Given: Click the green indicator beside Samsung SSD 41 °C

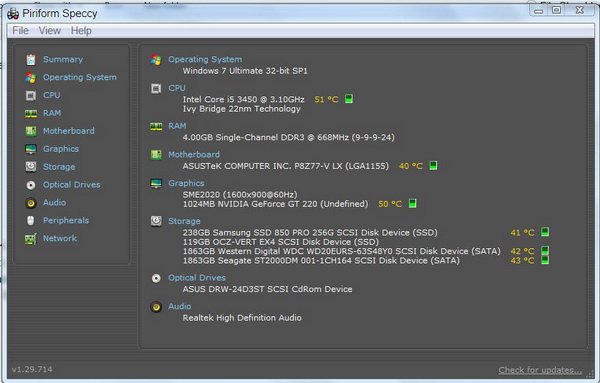Looking at the screenshot, I should pyautogui.click(x=545, y=231).
